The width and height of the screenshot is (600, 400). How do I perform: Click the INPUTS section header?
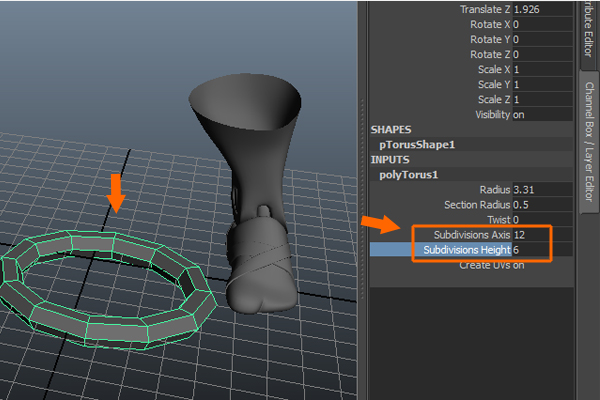click(390, 160)
